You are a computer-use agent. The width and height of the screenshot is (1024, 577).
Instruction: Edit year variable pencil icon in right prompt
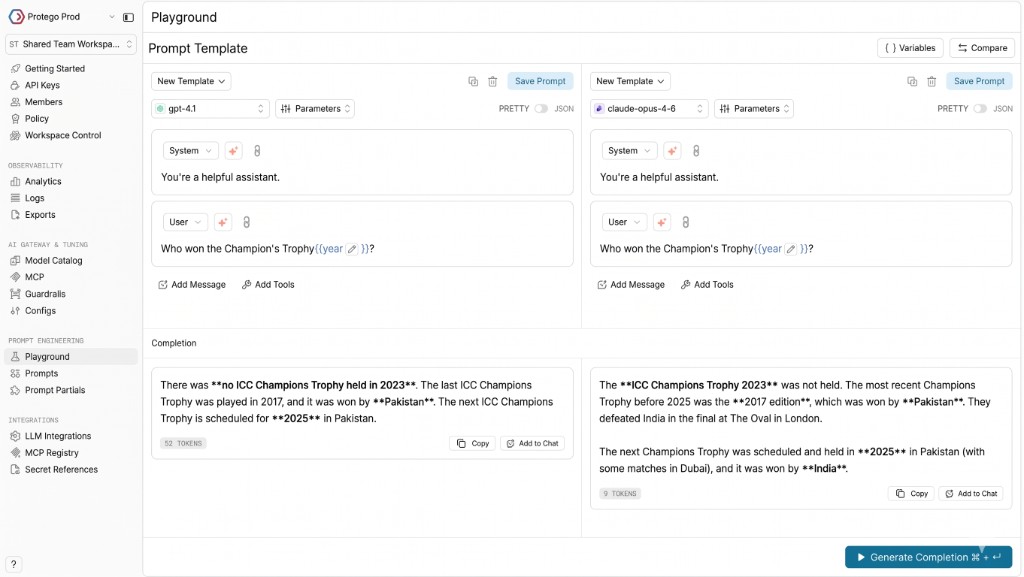pos(791,249)
